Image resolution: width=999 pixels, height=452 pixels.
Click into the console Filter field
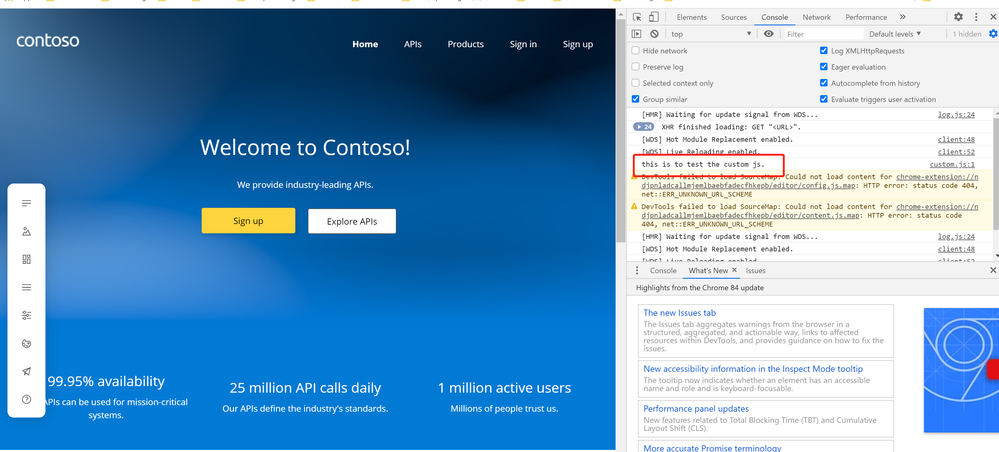(823, 34)
